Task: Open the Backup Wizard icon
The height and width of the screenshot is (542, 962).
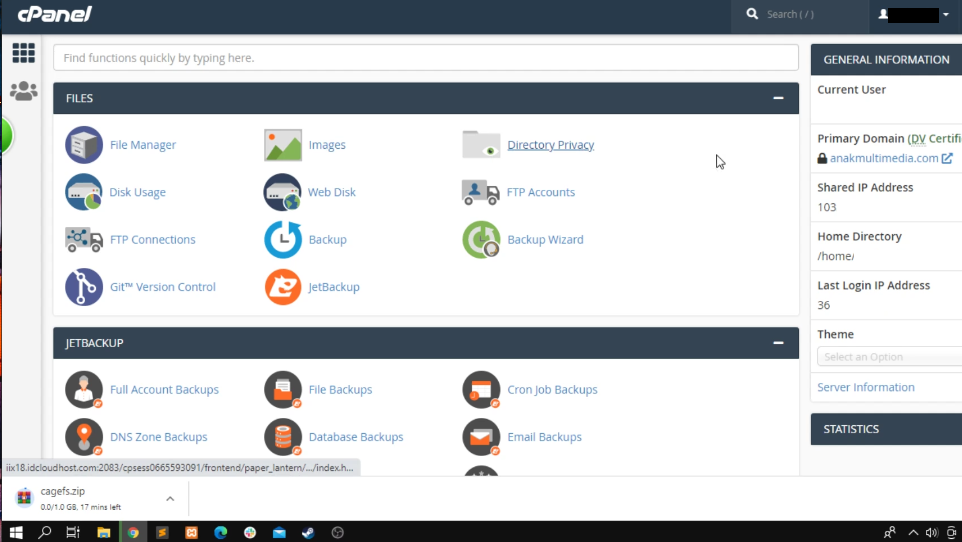Action: 481,240
